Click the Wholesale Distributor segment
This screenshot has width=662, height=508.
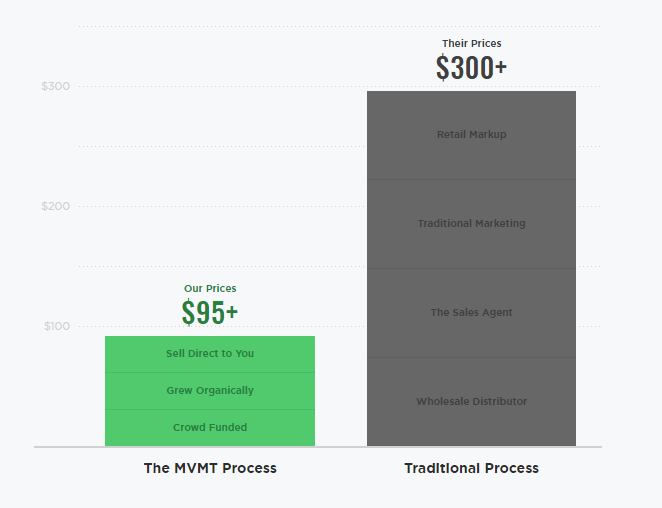471,402
